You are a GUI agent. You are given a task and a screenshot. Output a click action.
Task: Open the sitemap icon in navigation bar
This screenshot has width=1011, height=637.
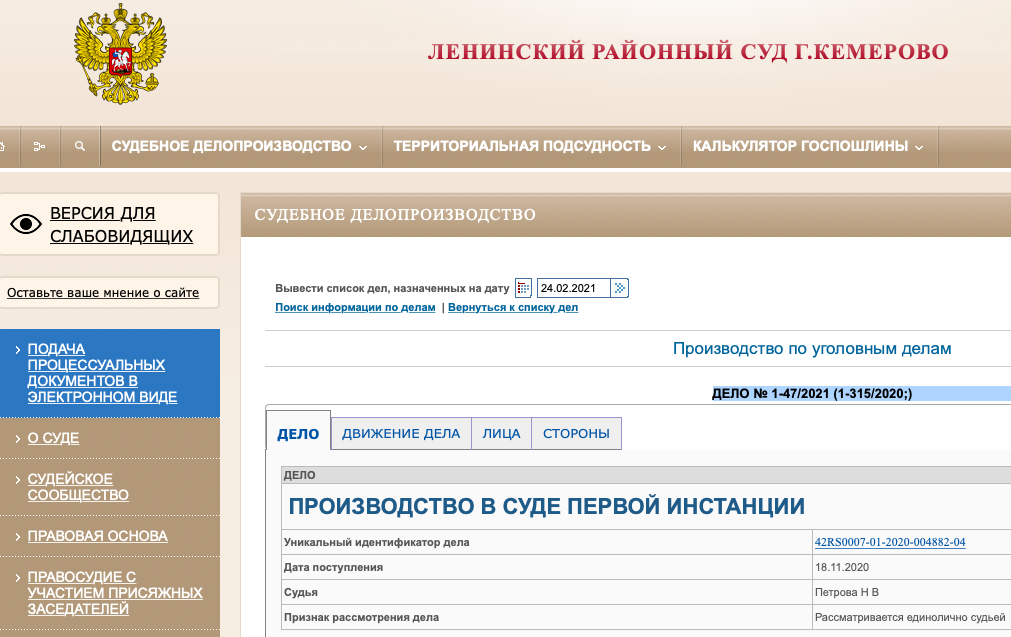click(39, 147)
